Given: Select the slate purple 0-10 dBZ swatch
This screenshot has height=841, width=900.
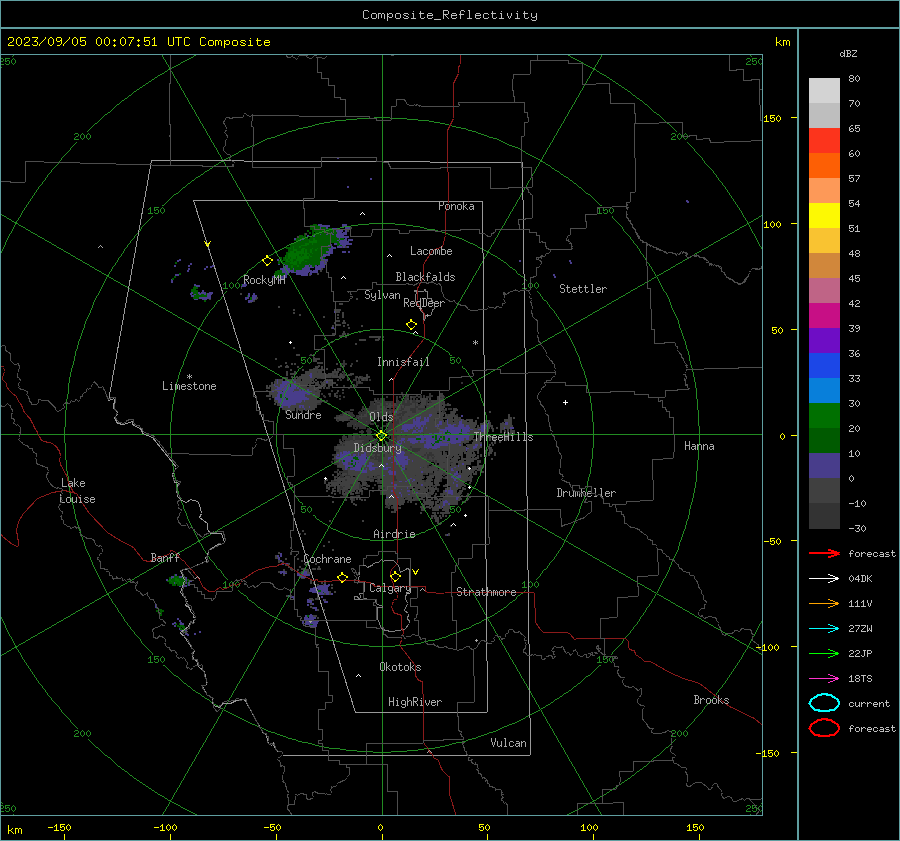Looking at the screenshot, I should tap(824, 466).
